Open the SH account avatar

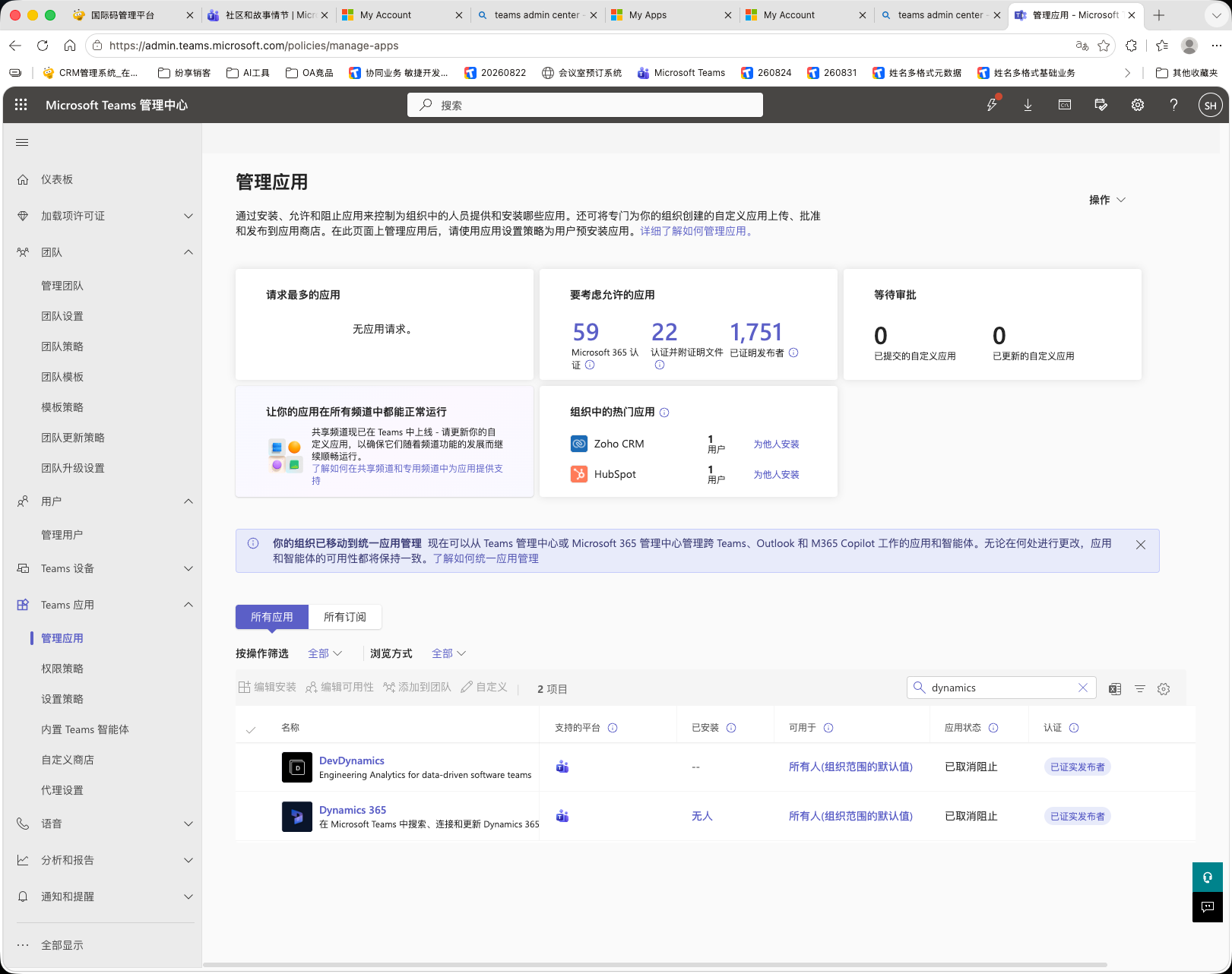pos(1211,105)
